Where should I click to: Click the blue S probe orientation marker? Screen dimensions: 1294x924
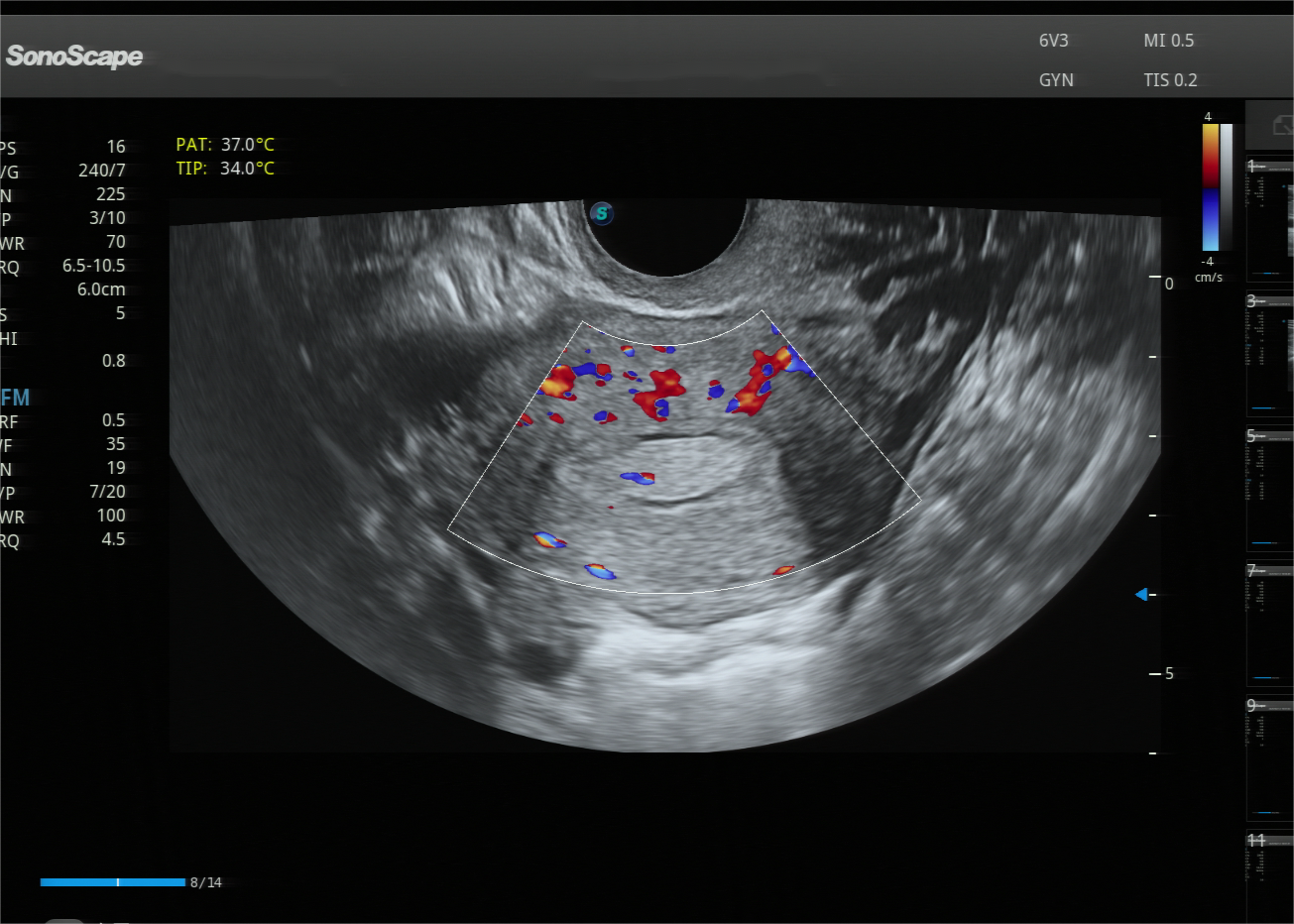coord(601,213)
